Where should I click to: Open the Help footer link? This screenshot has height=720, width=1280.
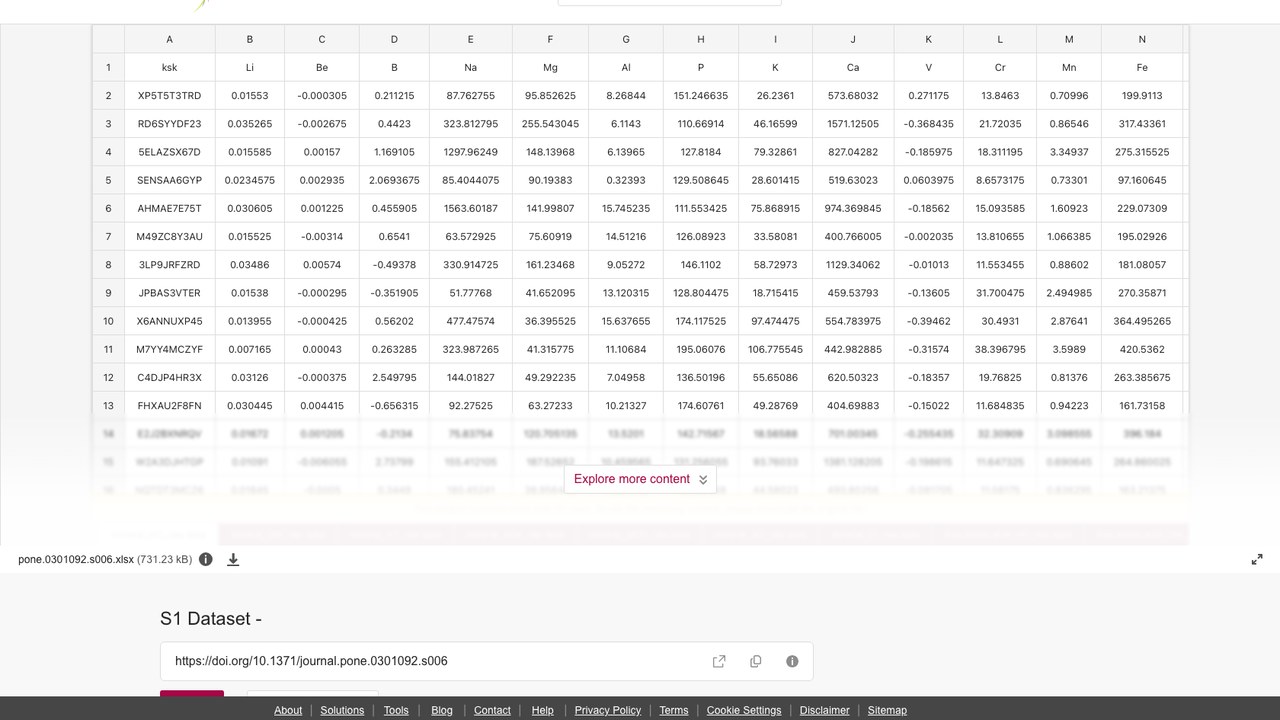(542, 710)
